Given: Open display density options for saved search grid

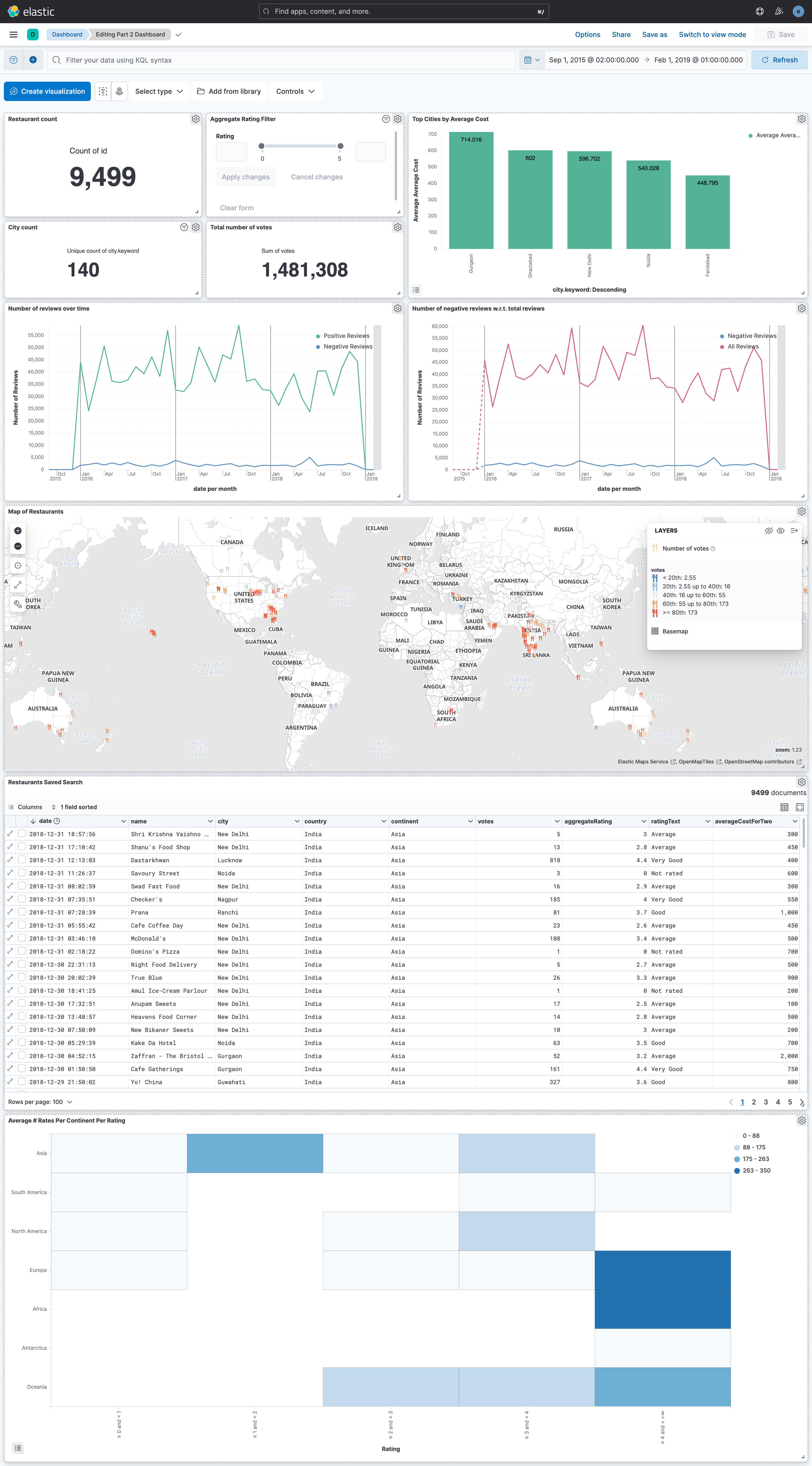Looking at the screenshot, I should click(x=784, y=807).
